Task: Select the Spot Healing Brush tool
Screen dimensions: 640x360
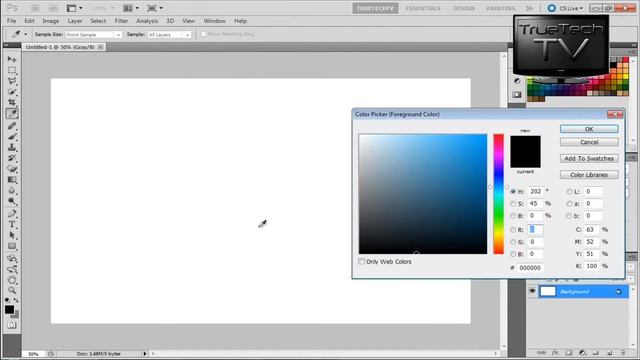Action: (x=12, y=126)
